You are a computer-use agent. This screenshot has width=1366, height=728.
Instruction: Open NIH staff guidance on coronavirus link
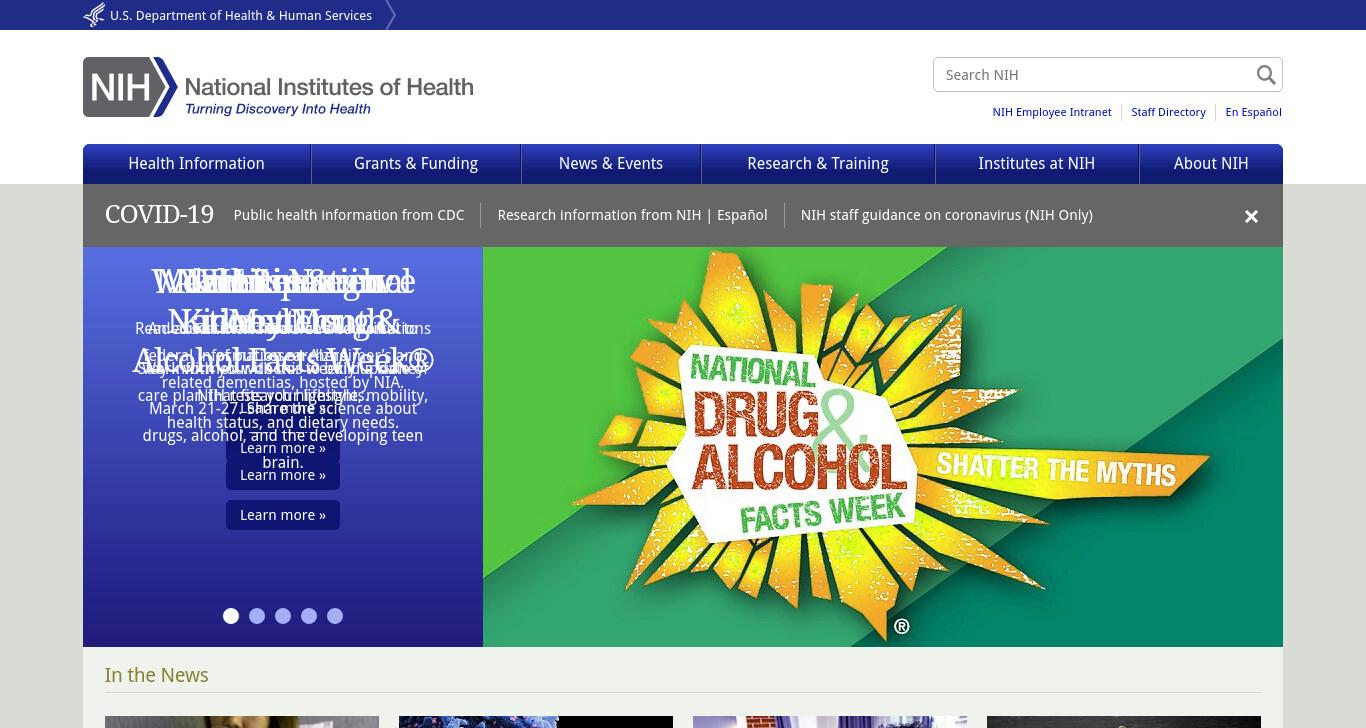[946, 215]
